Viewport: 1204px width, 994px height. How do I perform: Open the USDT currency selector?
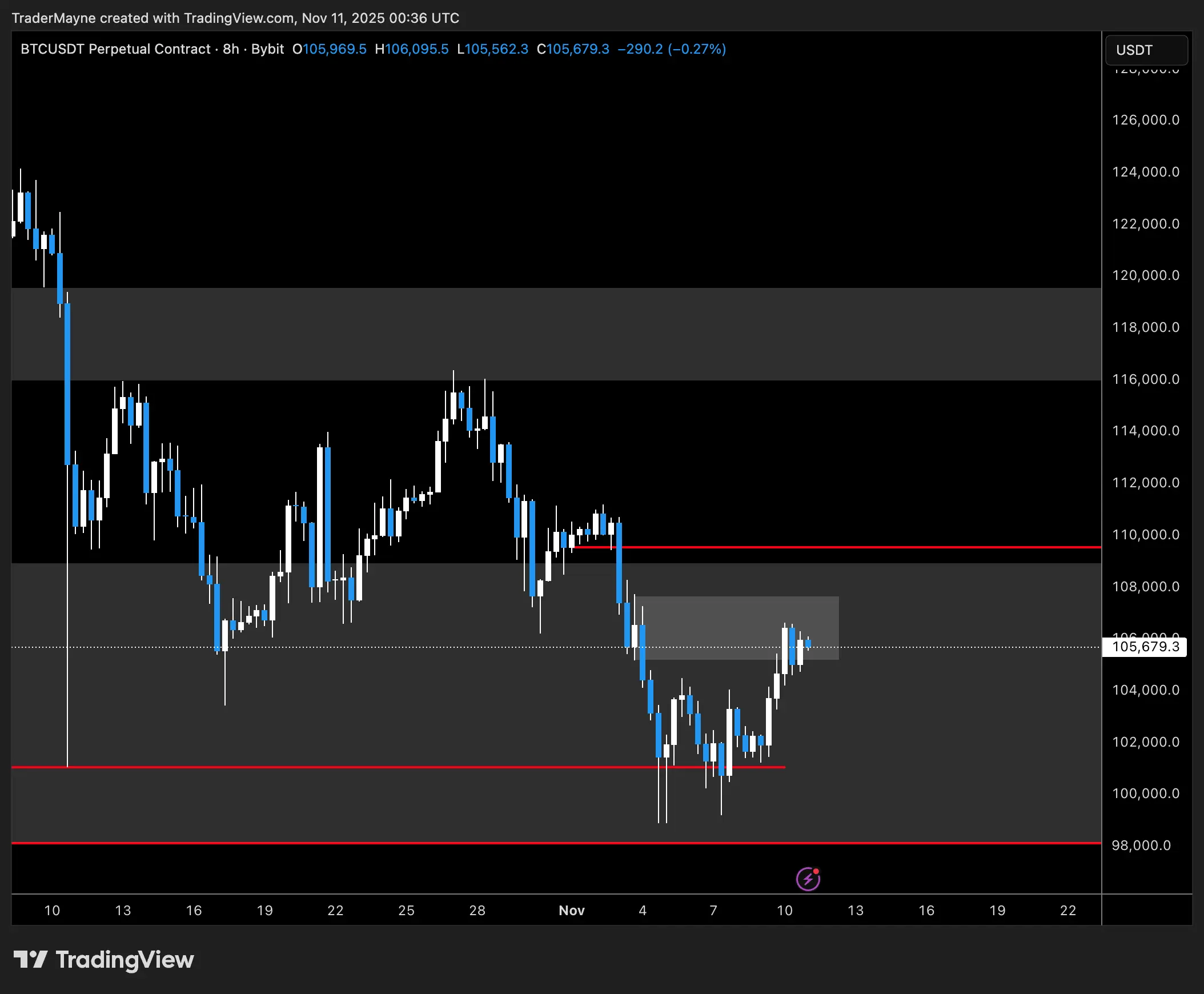(1145, 50)
